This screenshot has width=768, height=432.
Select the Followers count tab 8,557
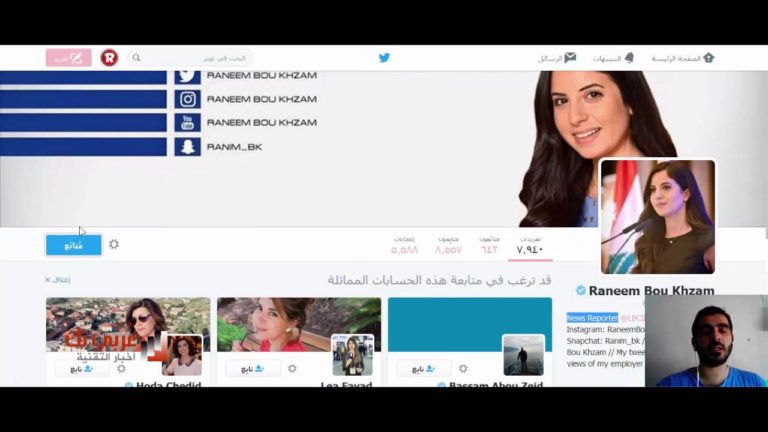(x=448, y=245)
